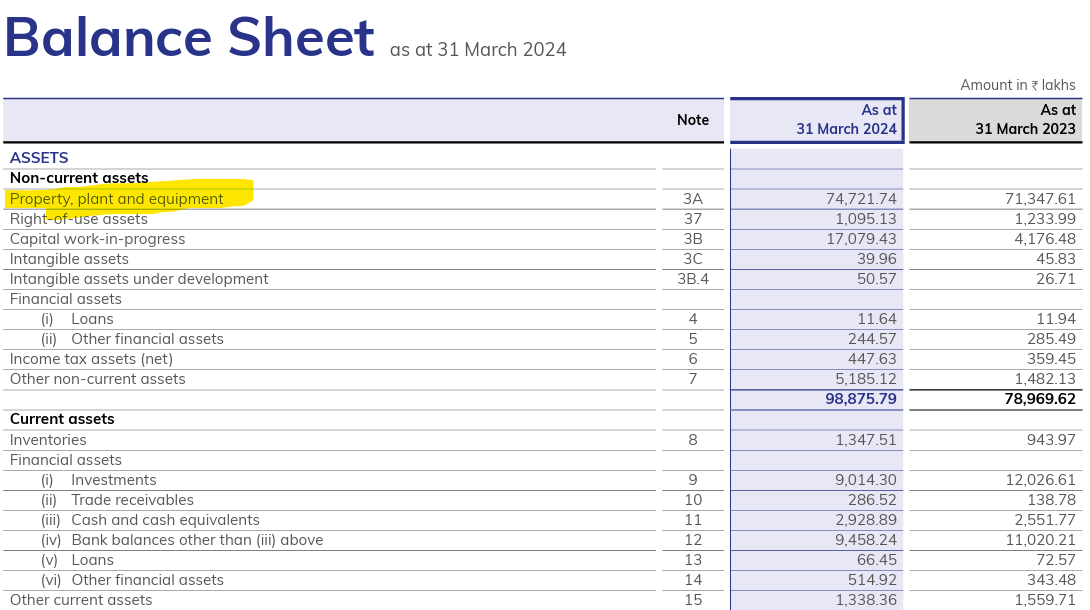Click the Amount in ₹ lakhs caption
This screenshot has width=1090, height=610.
click(x=1017, y=85)
